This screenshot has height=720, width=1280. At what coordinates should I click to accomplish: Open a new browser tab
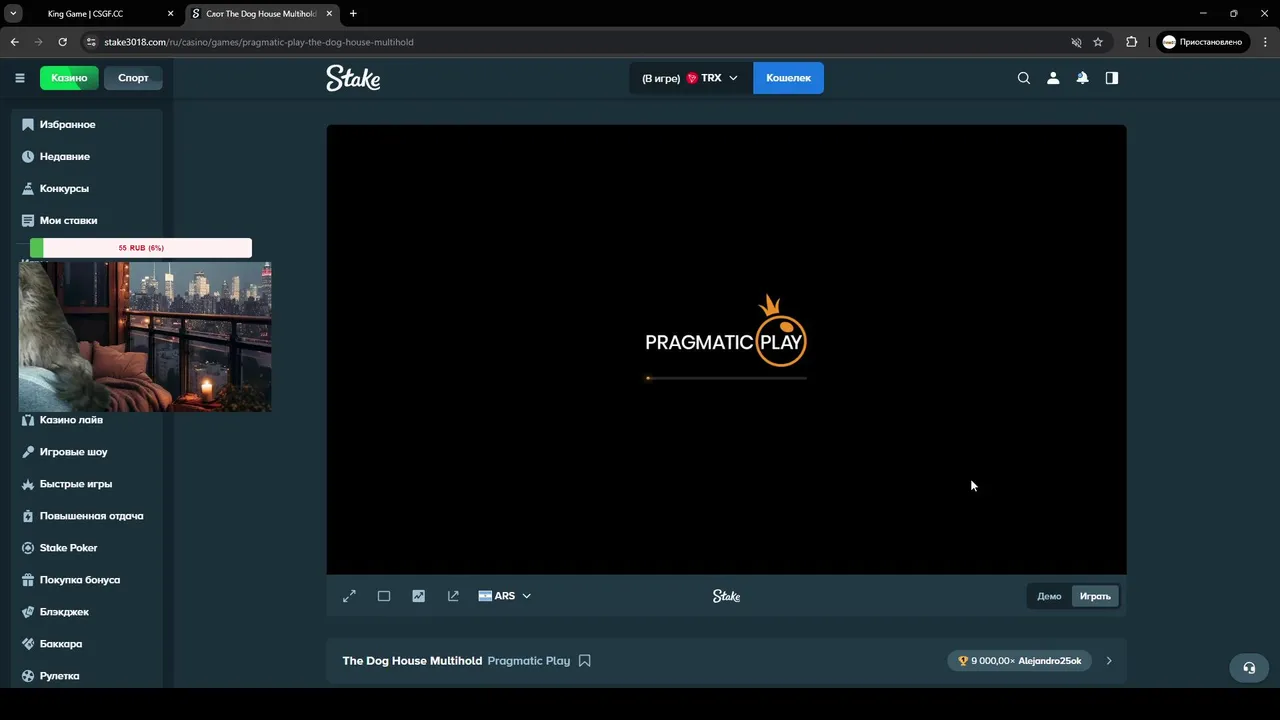coord(353,14)
